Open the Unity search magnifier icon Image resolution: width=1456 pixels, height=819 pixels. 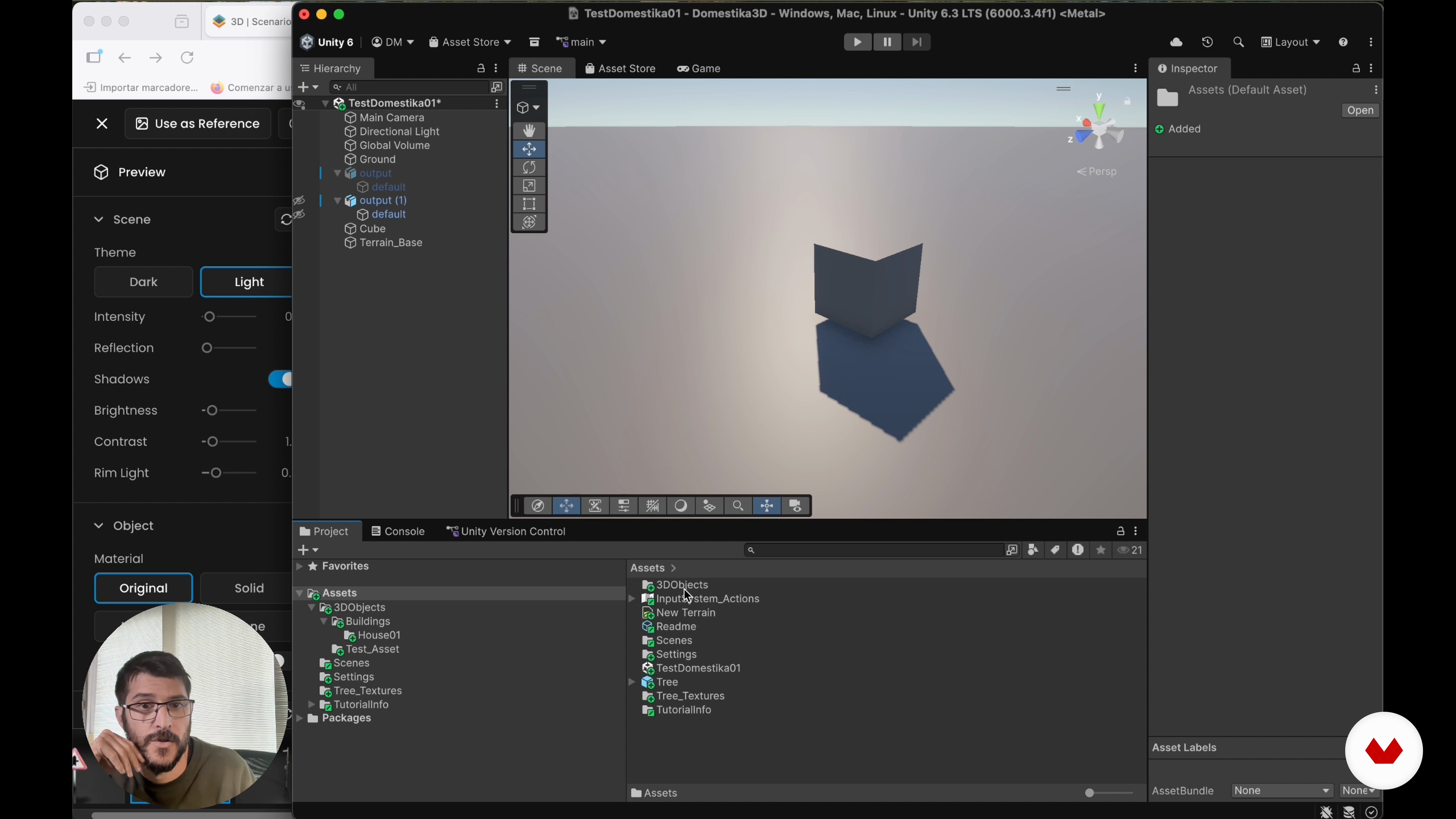[1238, 42]
